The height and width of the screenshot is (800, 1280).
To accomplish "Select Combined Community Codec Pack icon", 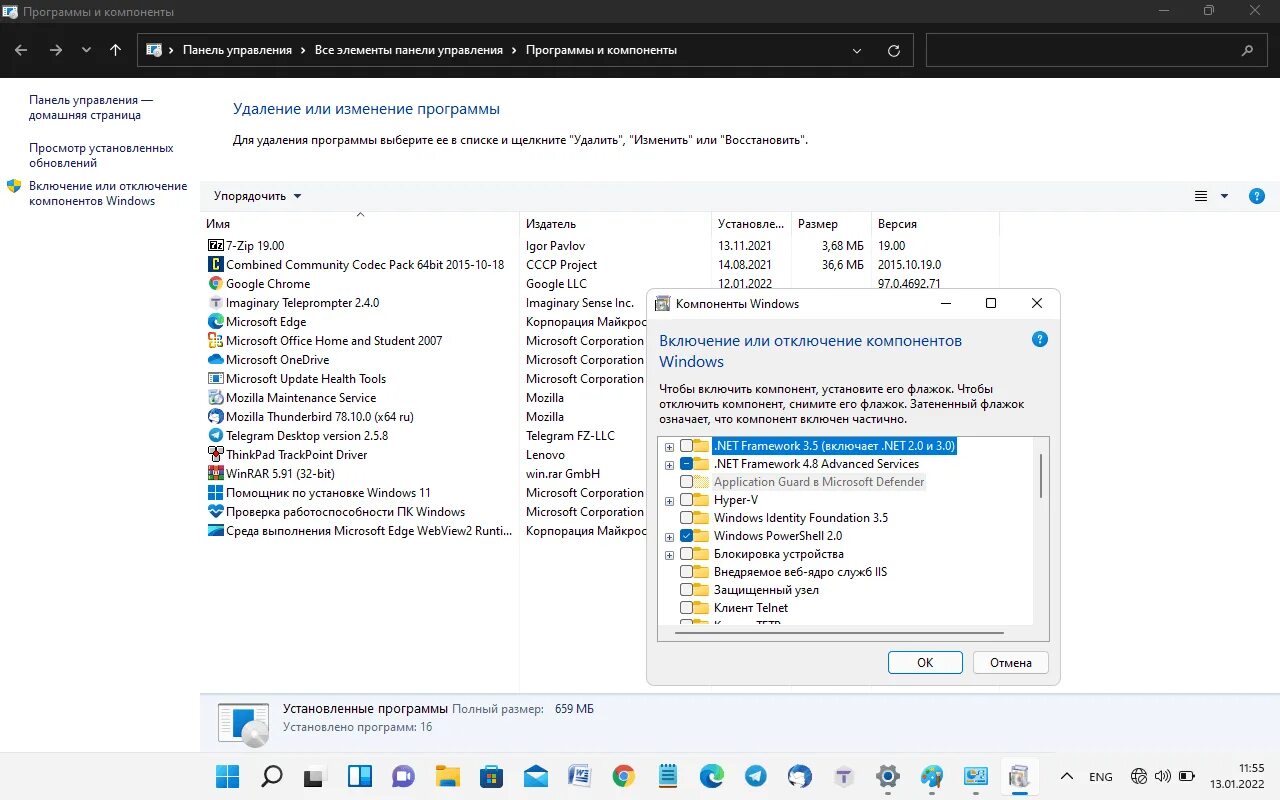I will [x=215, y=264].
